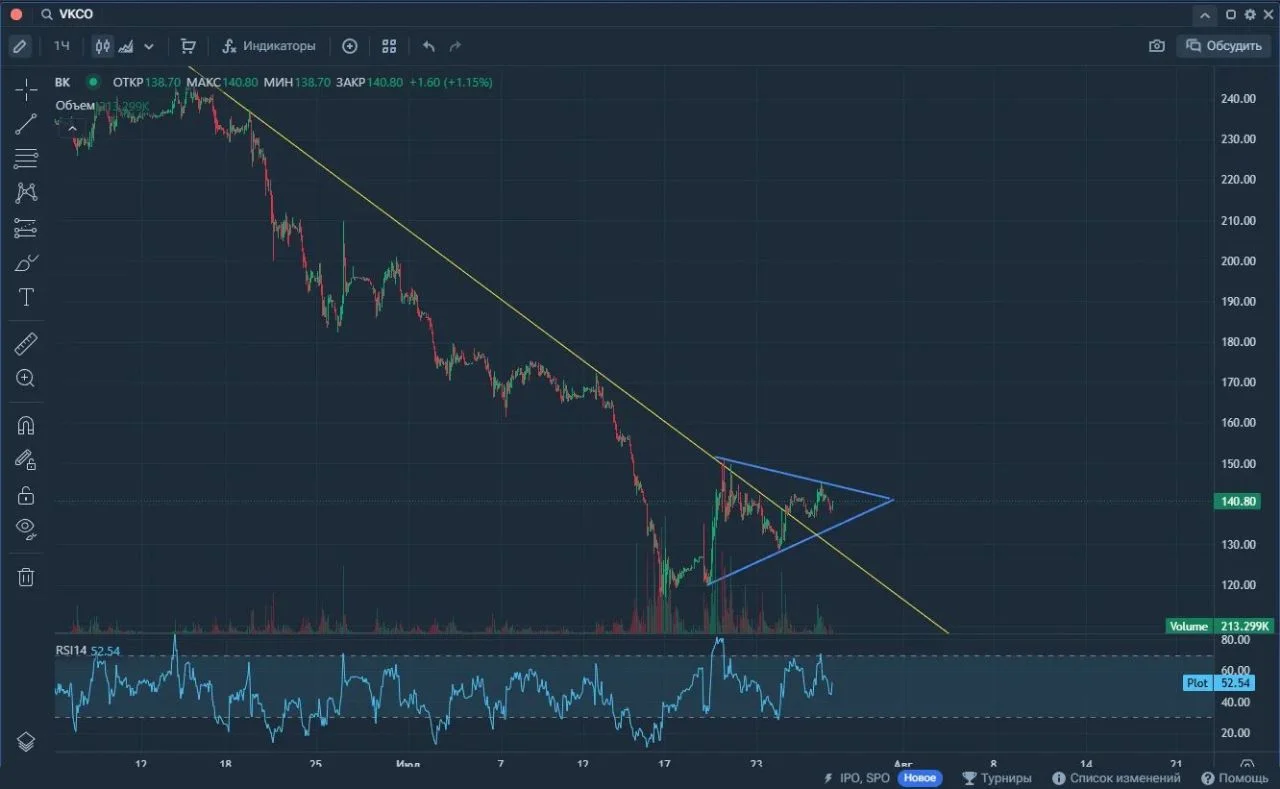Toggle lock all drawings
This screenshot has height=789, width=1280.
tap(26, 495)
